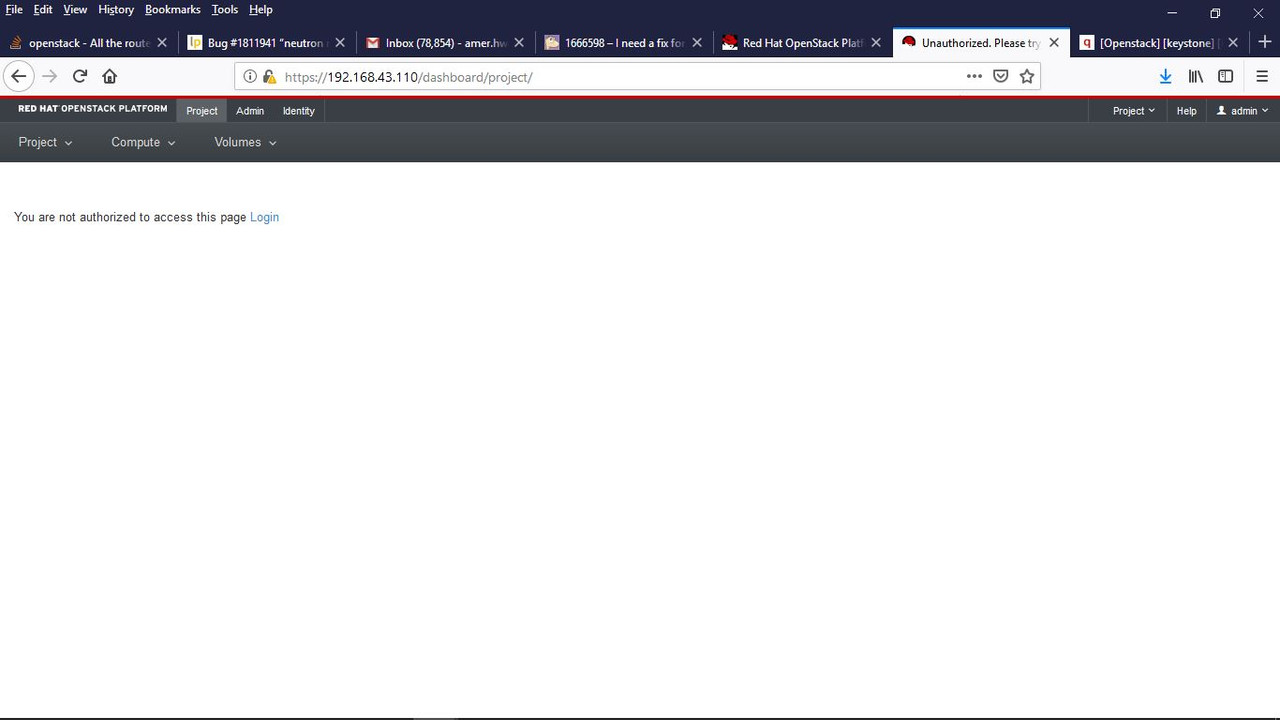Select the Admin top navigation tab
Screen dimensions: 1280x720
(250, 111)
